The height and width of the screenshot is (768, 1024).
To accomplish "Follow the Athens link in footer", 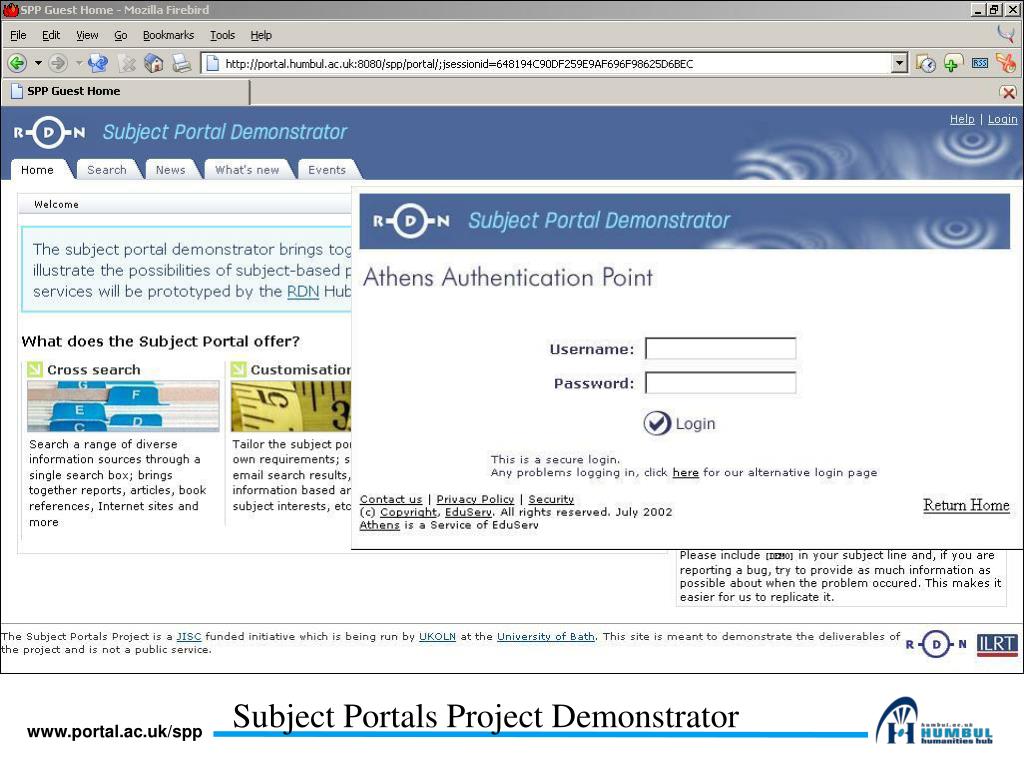I will [x=379, y=525].
